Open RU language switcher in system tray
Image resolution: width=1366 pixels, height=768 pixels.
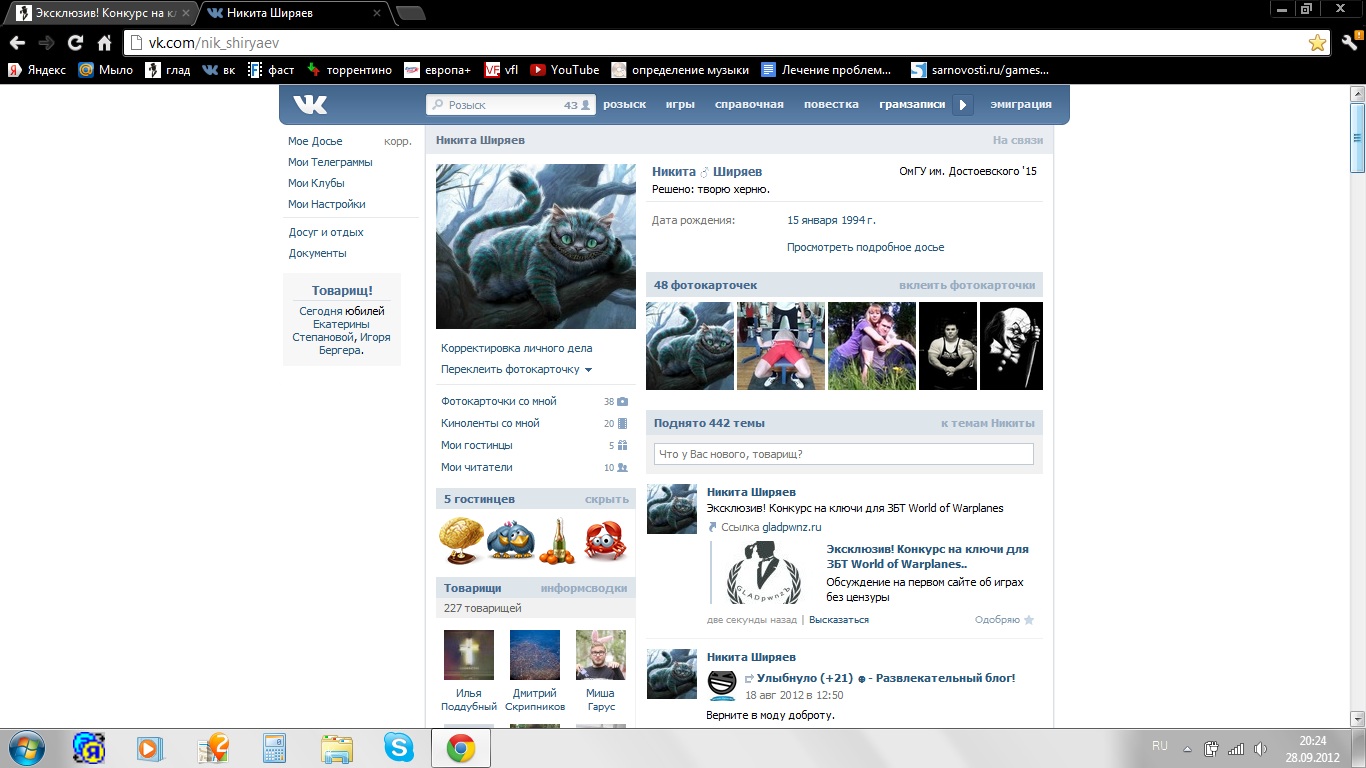(1160, 746)
